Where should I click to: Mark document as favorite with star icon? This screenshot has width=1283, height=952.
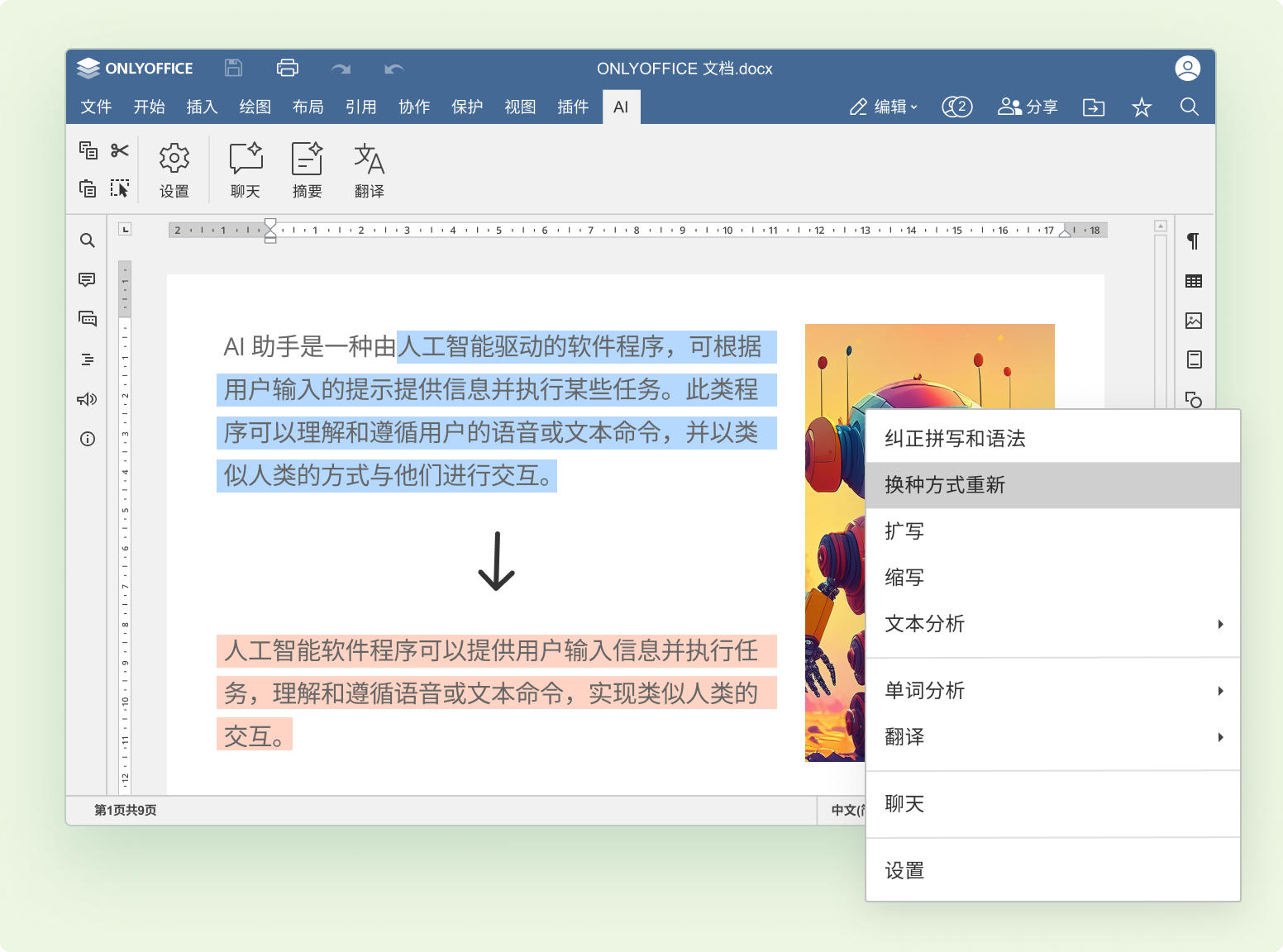tap(1141, 107)
